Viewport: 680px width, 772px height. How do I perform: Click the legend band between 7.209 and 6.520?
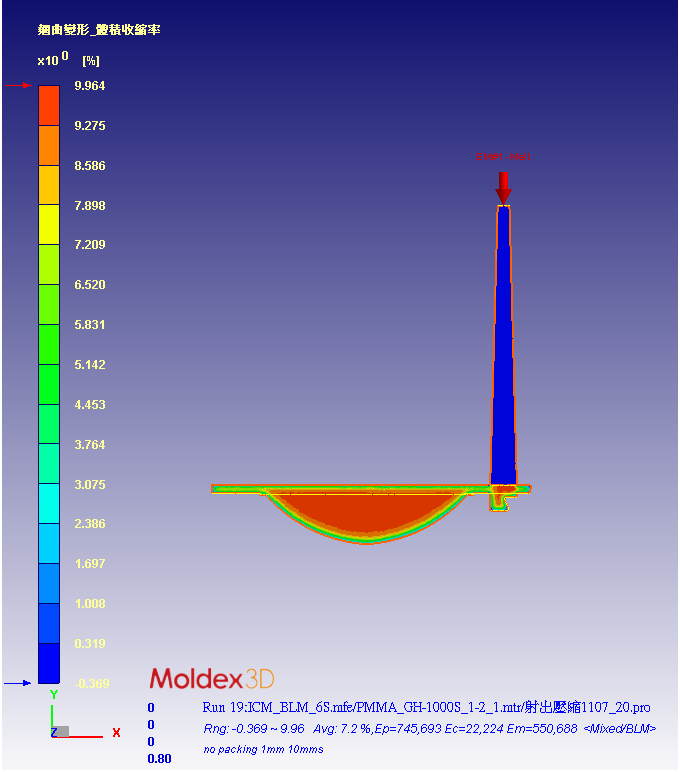point(49,264)
